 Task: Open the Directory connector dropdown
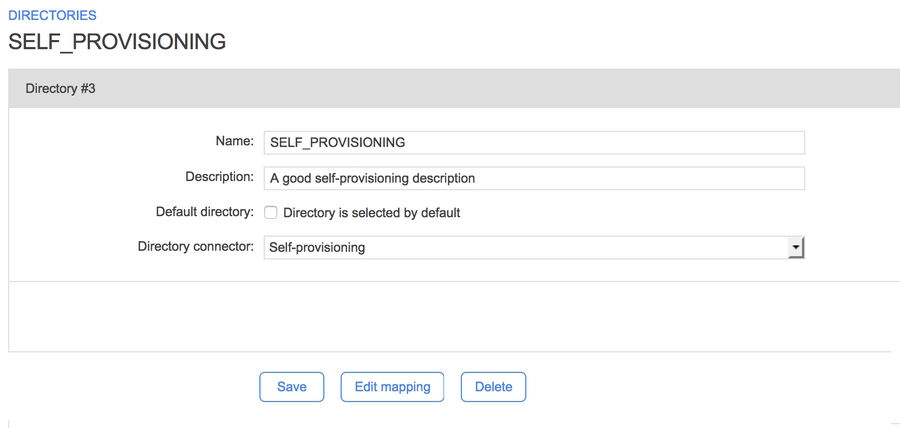[x=525, y=247]
